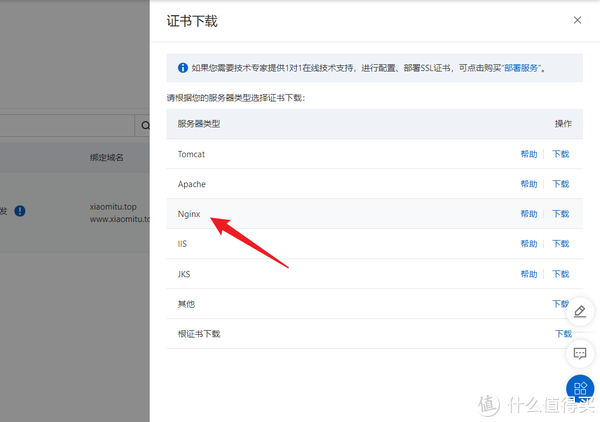Click the 部署服务 purchase link

(x=521, y=68)
